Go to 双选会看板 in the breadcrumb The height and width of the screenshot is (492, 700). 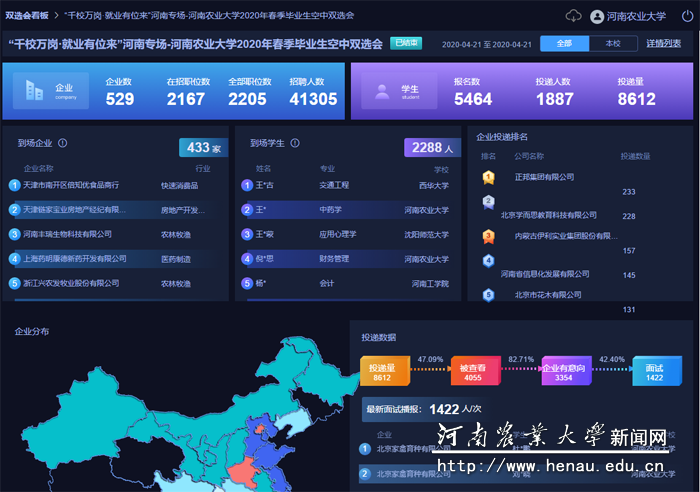(26, 16)
